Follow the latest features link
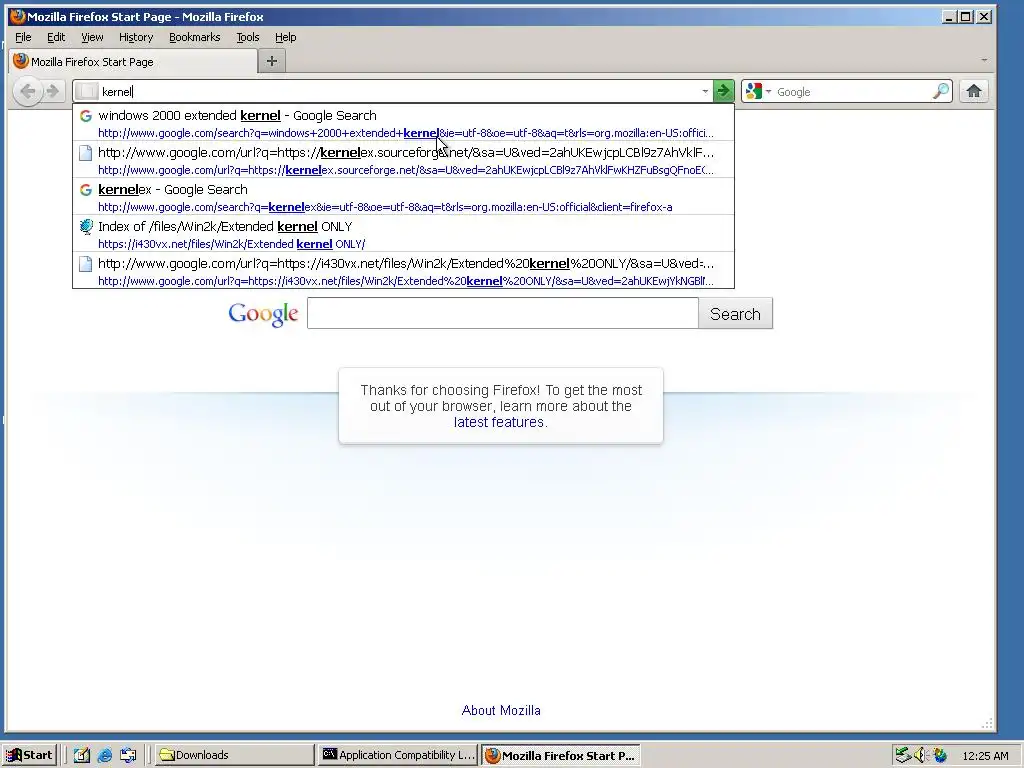Screen dimensions: 1024x768 click(x=498, y=422)
